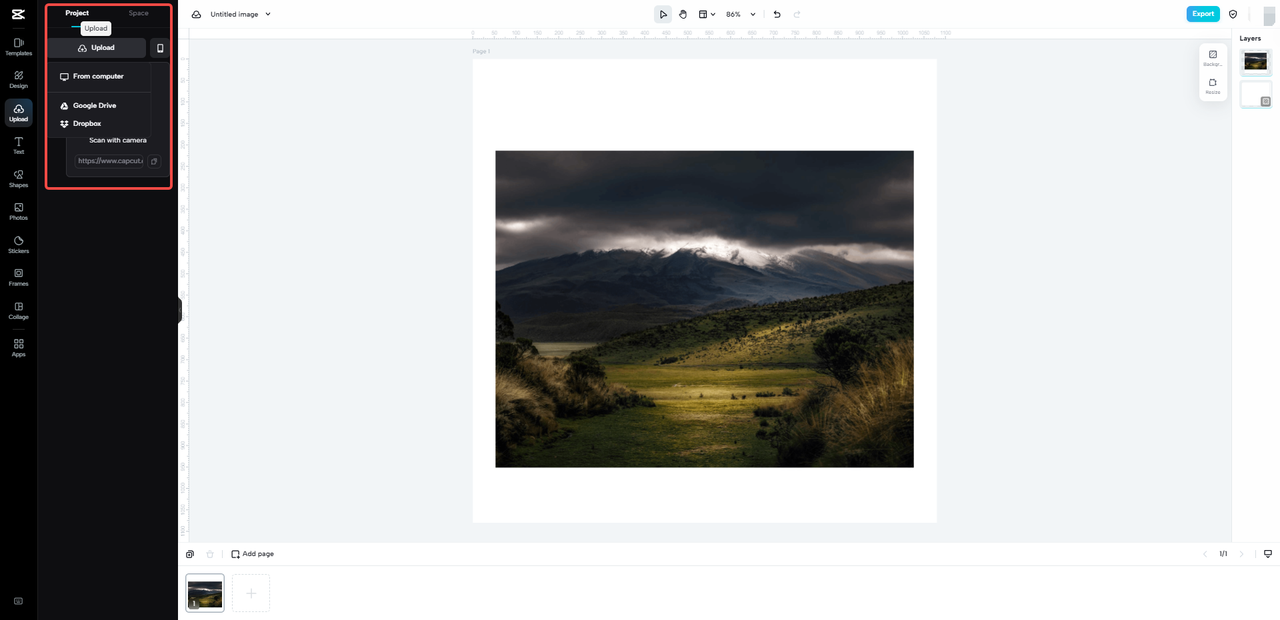Screen dimensions: 1280x620
Task: Open the Resize tool in floating panel
Action: 1213,86
